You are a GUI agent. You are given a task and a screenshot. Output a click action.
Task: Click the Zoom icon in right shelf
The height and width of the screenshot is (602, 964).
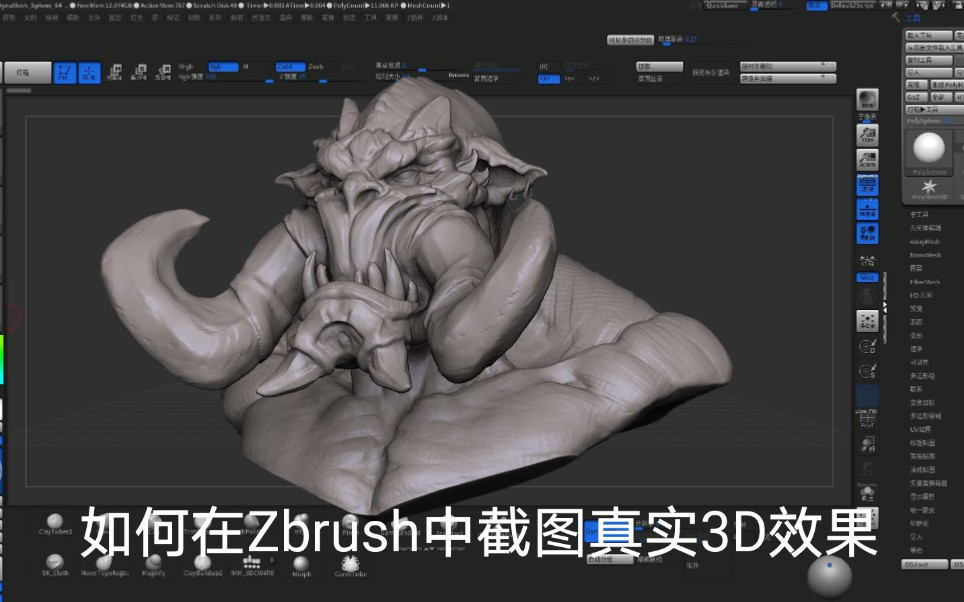[867, 135]
